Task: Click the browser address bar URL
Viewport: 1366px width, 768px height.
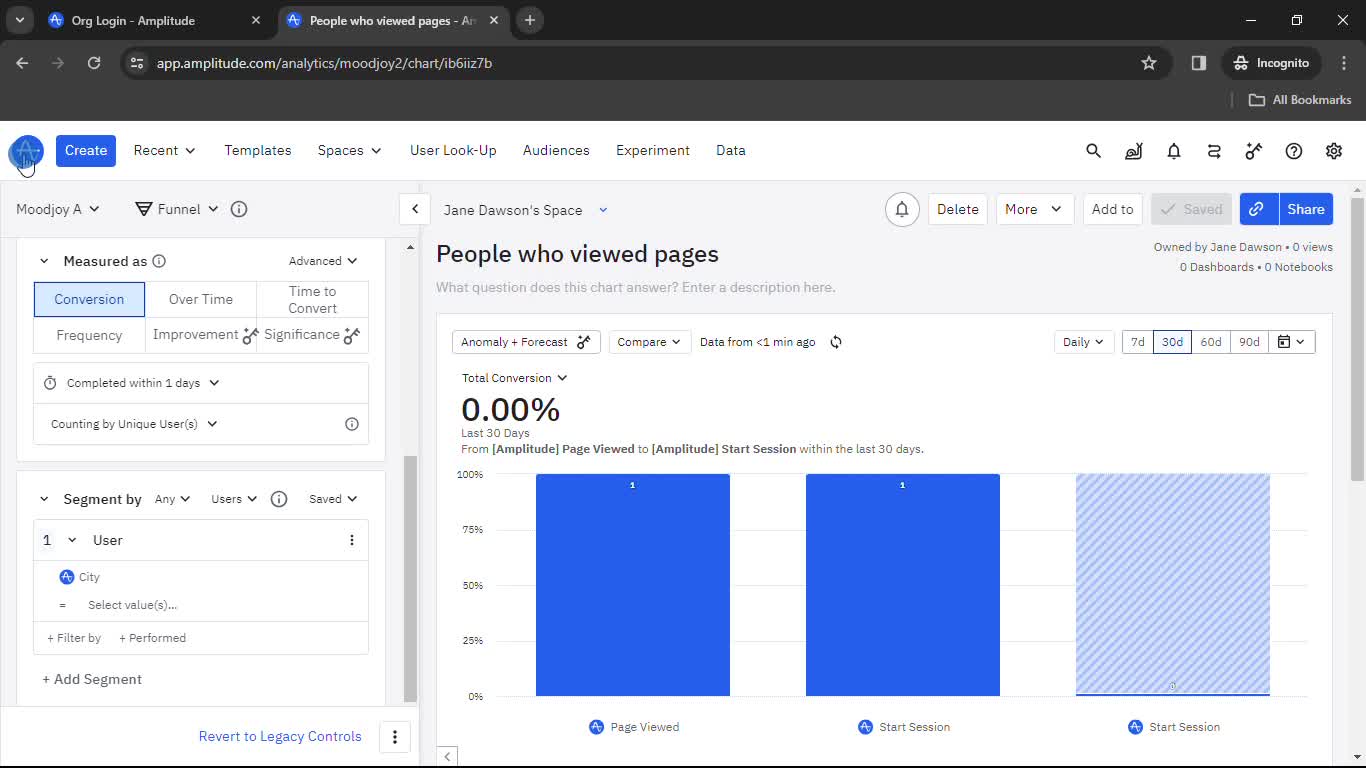Action: (x=324, y=63)
